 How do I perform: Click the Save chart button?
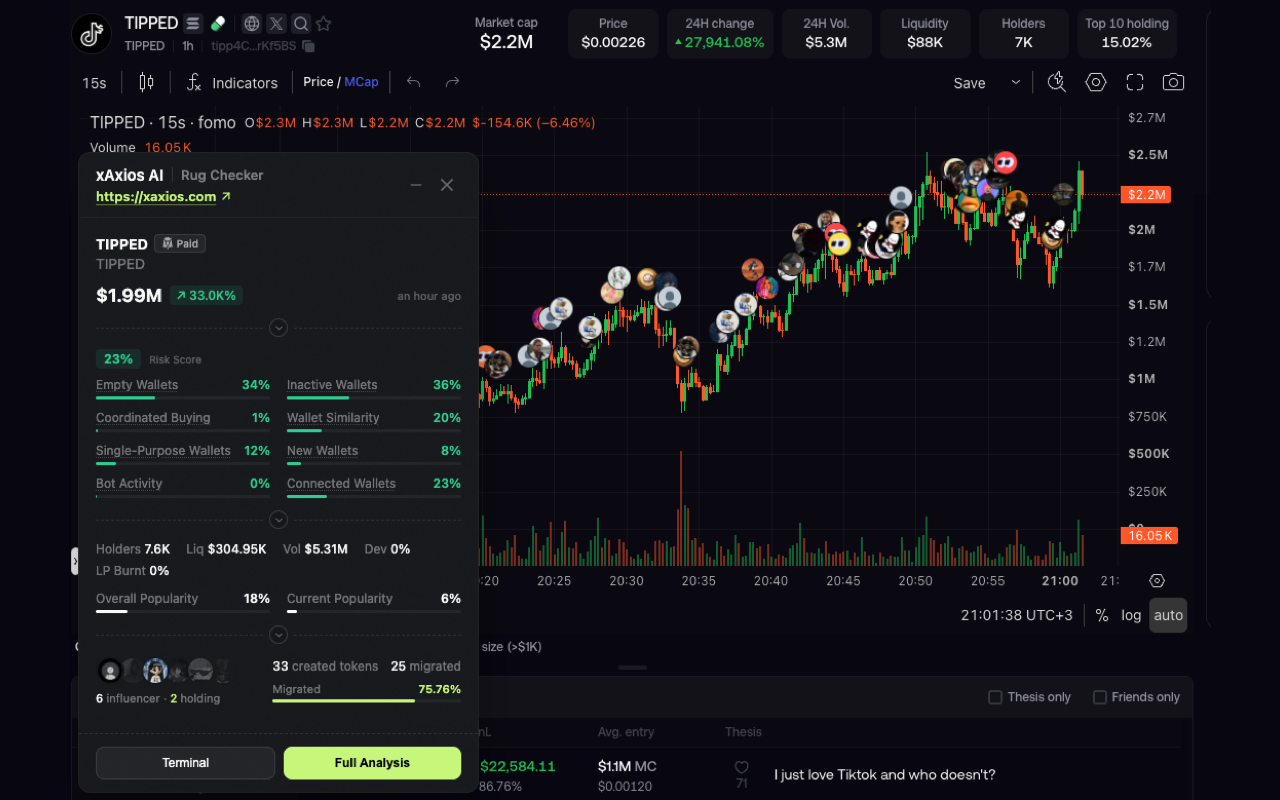point(969,83)
